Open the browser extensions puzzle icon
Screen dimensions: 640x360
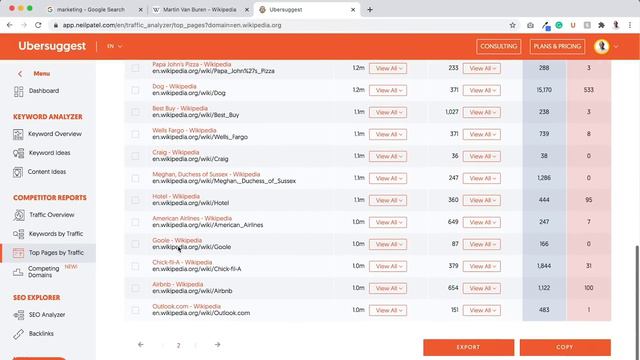[x=601, y=25]
